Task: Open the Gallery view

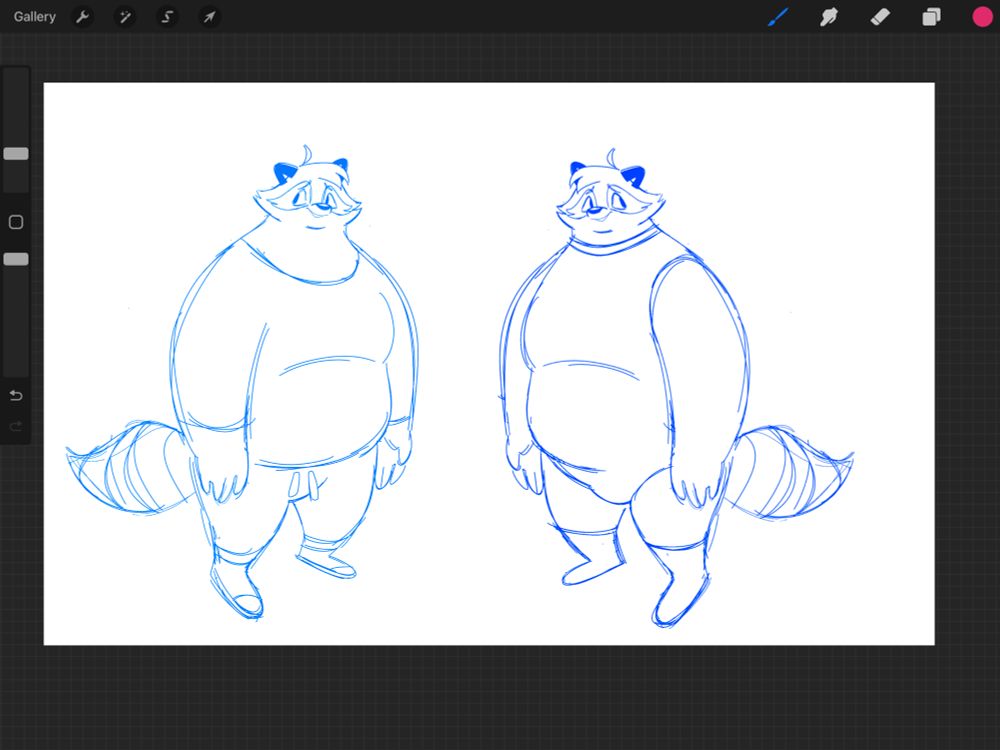Action: [x=34, y=17]
